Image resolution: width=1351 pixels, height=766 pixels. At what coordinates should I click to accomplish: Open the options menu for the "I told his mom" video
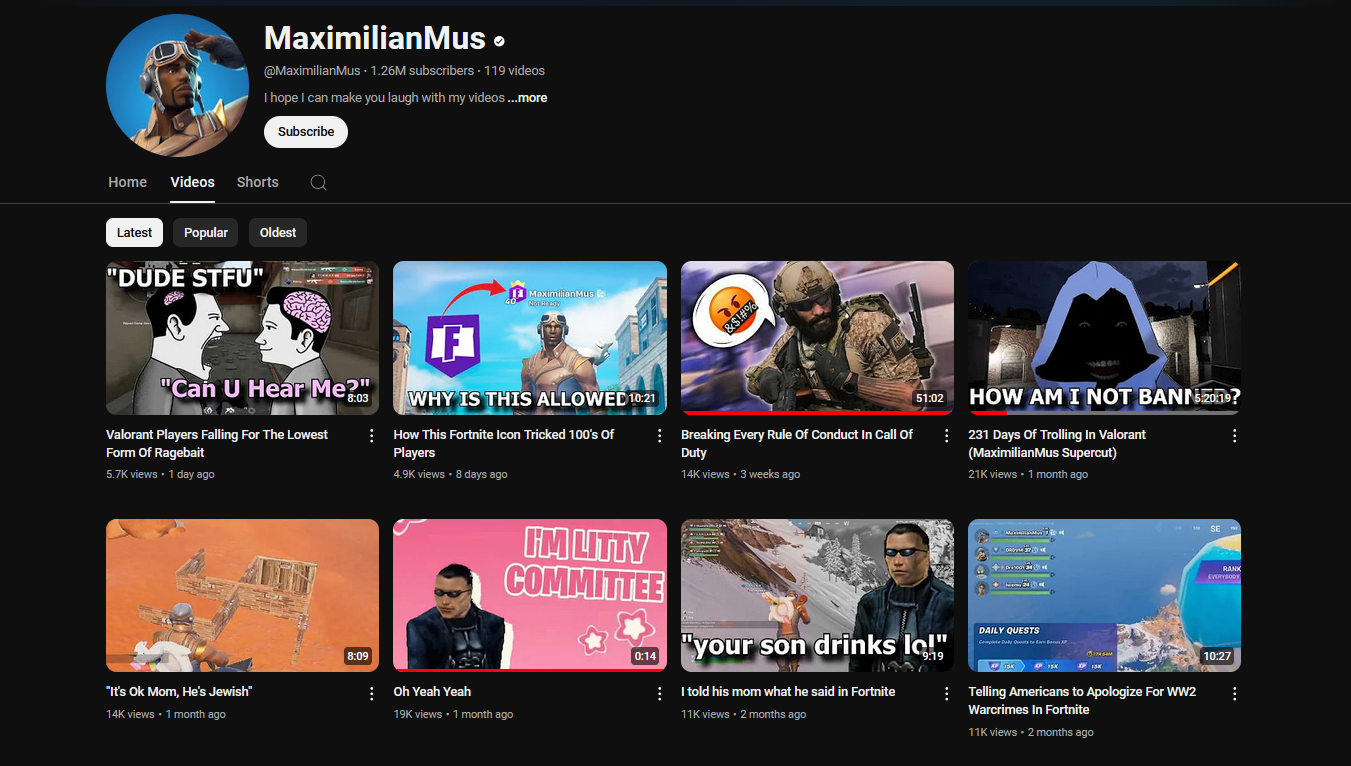(946, 693)
